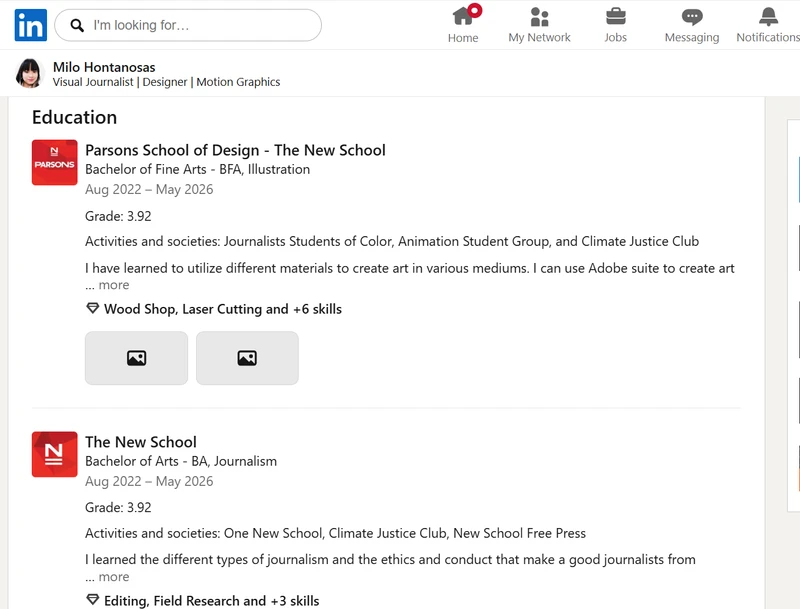Open Milo Hontanosas name link
Screen dimensions: 800x609
point(104,67)
